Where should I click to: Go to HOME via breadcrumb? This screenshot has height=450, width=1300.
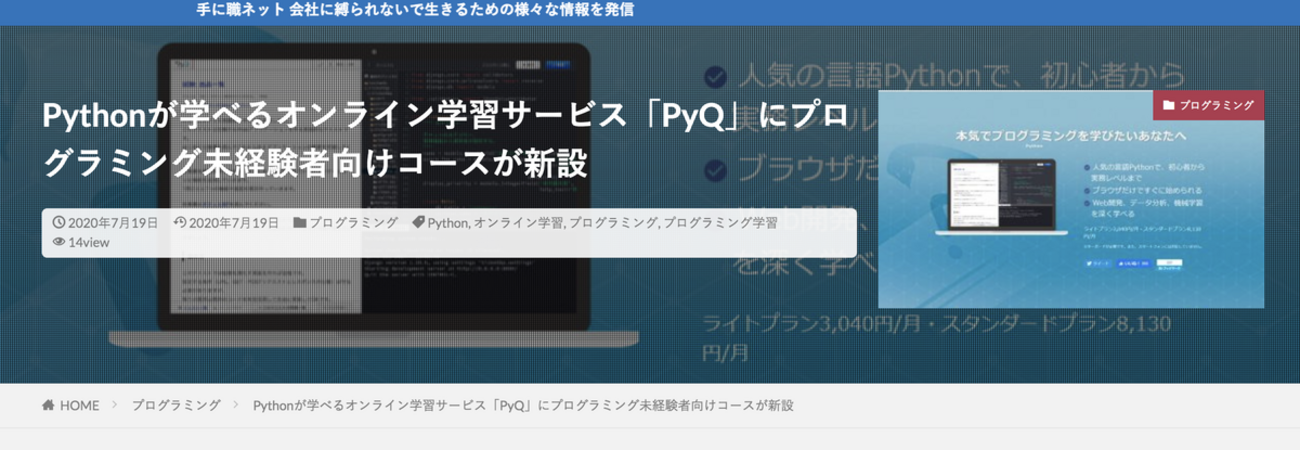pos(80,405)
